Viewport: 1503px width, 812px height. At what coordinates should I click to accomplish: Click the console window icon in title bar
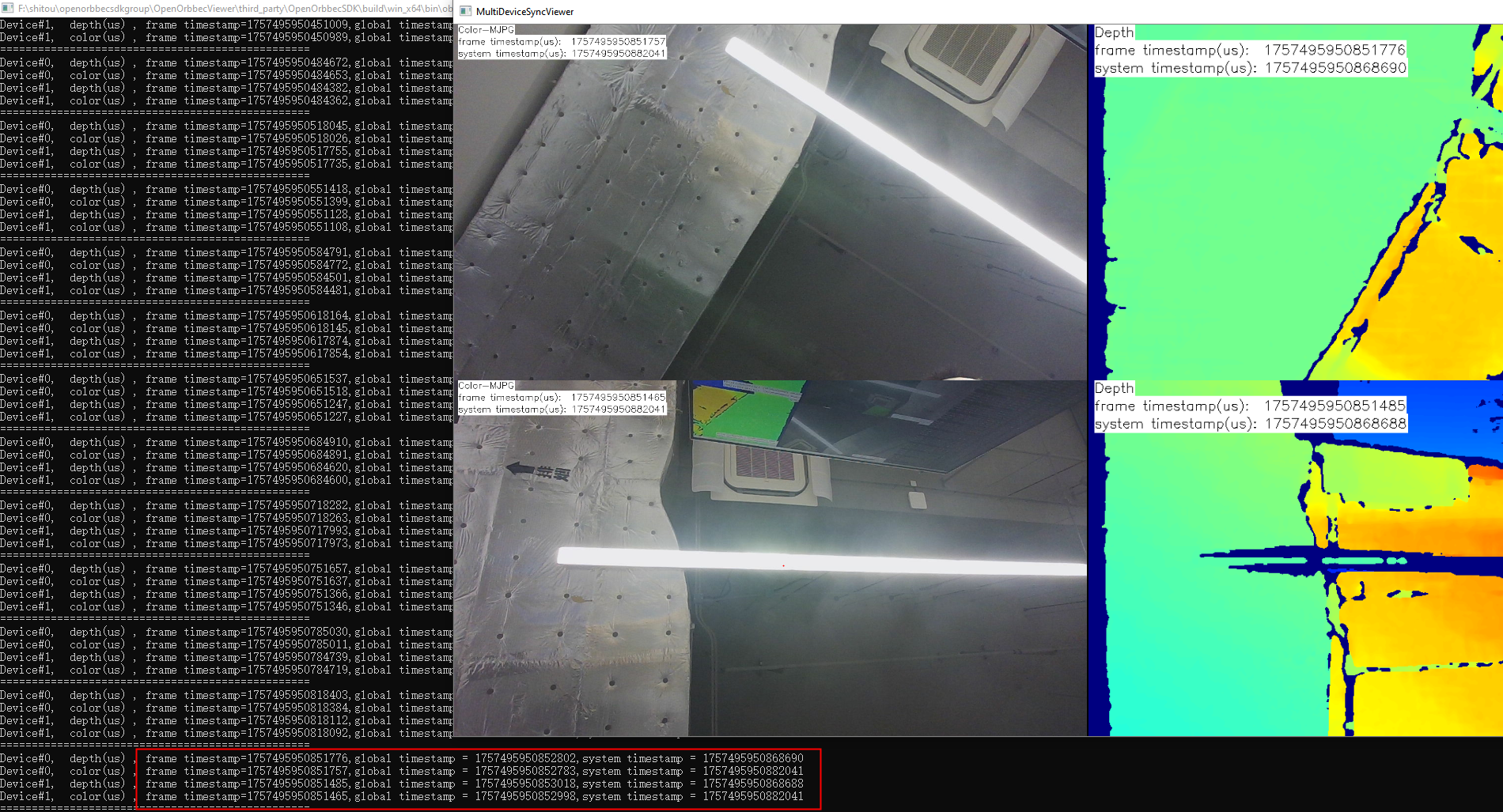(7, 8)
